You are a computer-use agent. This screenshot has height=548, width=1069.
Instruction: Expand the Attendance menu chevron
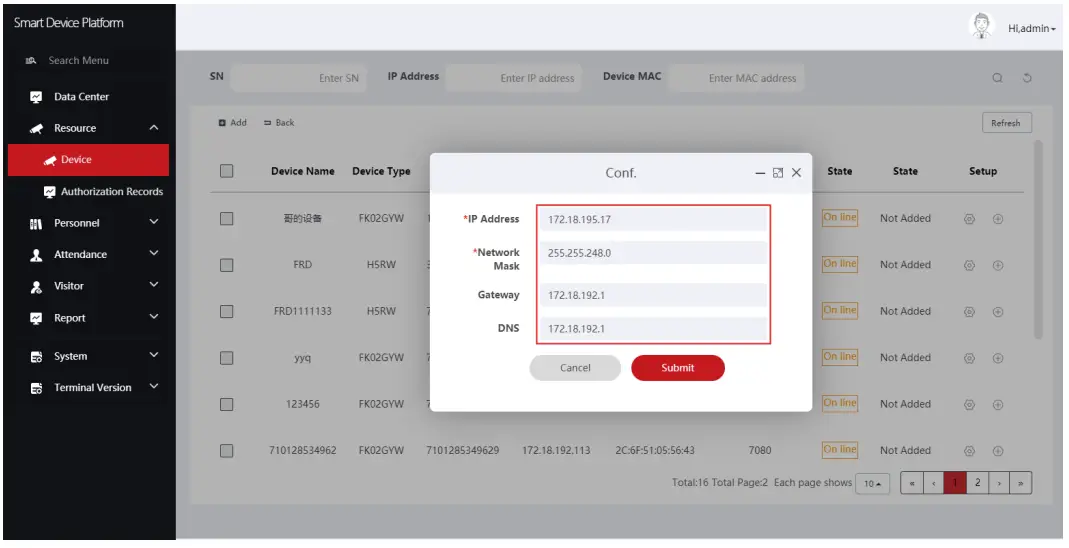point(154,253)
